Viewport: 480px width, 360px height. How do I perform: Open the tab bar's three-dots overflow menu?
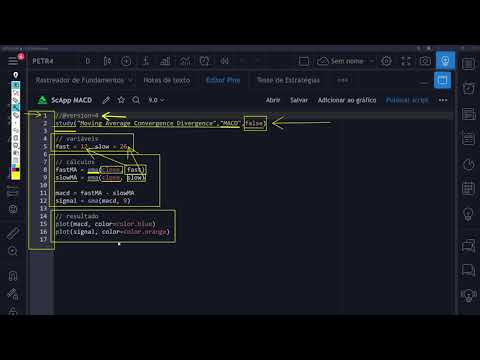coord(343,80)
